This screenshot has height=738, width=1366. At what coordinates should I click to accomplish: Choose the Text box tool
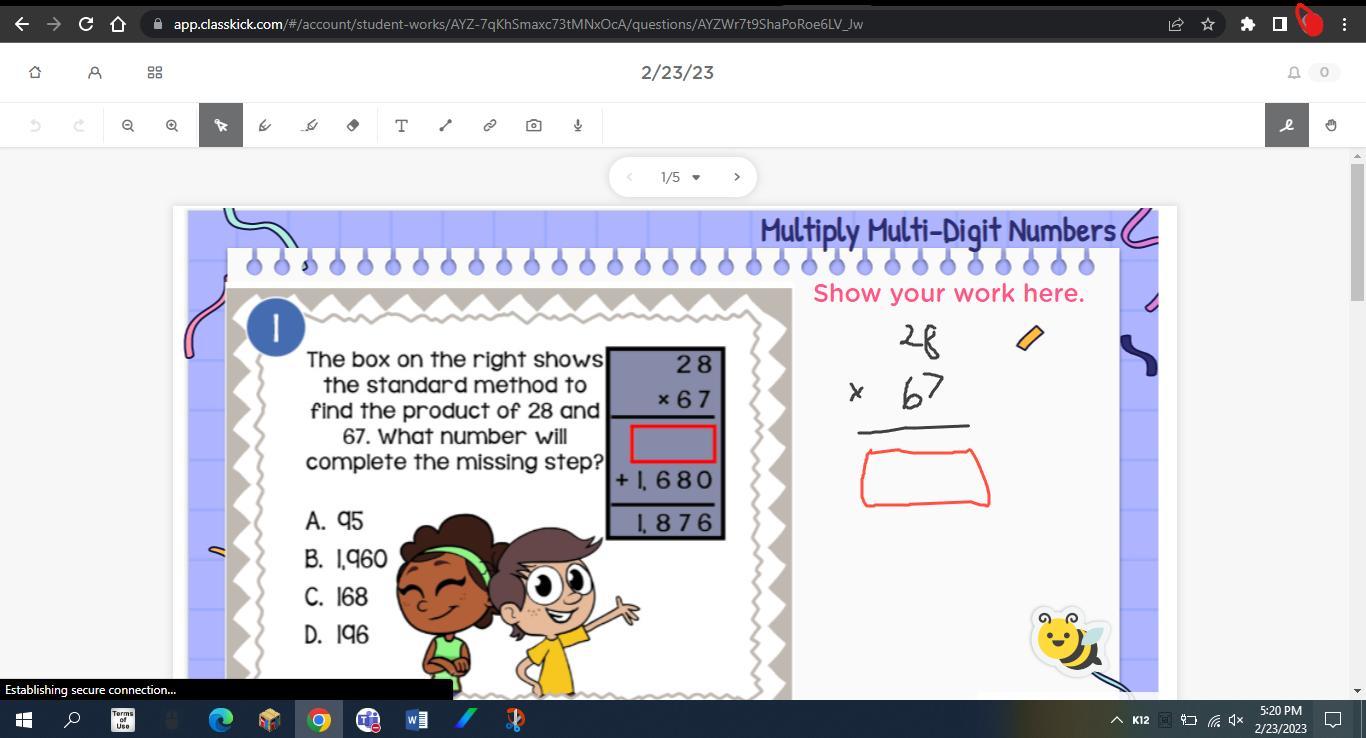tap(401, 125)
